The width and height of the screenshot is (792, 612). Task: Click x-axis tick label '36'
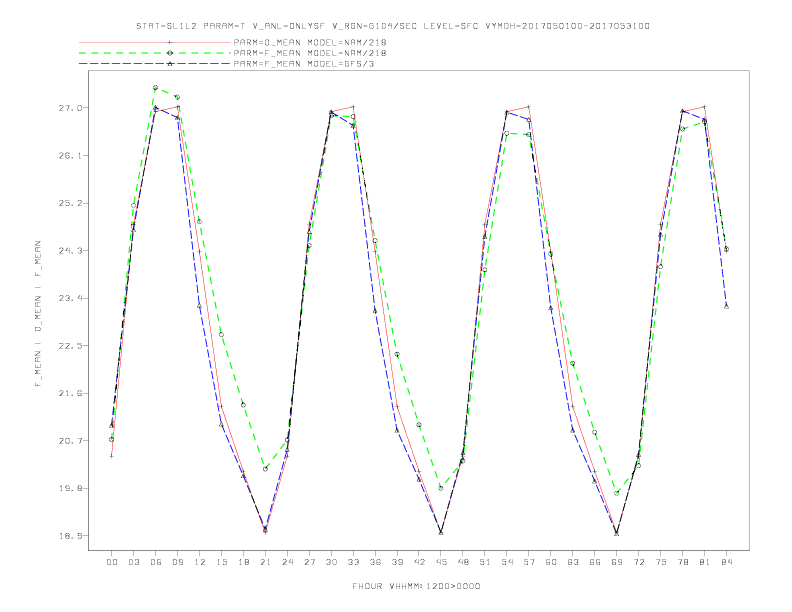tap(375, 562)
